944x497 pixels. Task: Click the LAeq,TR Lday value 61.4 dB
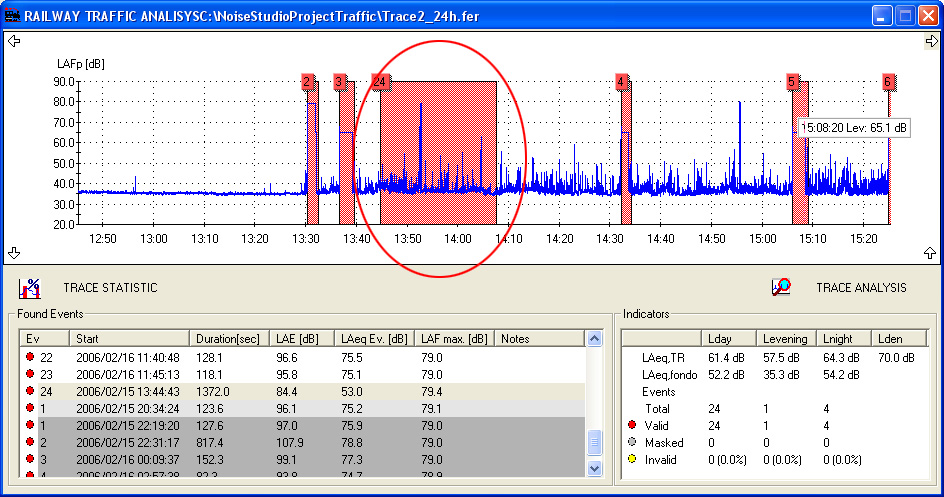726,357
